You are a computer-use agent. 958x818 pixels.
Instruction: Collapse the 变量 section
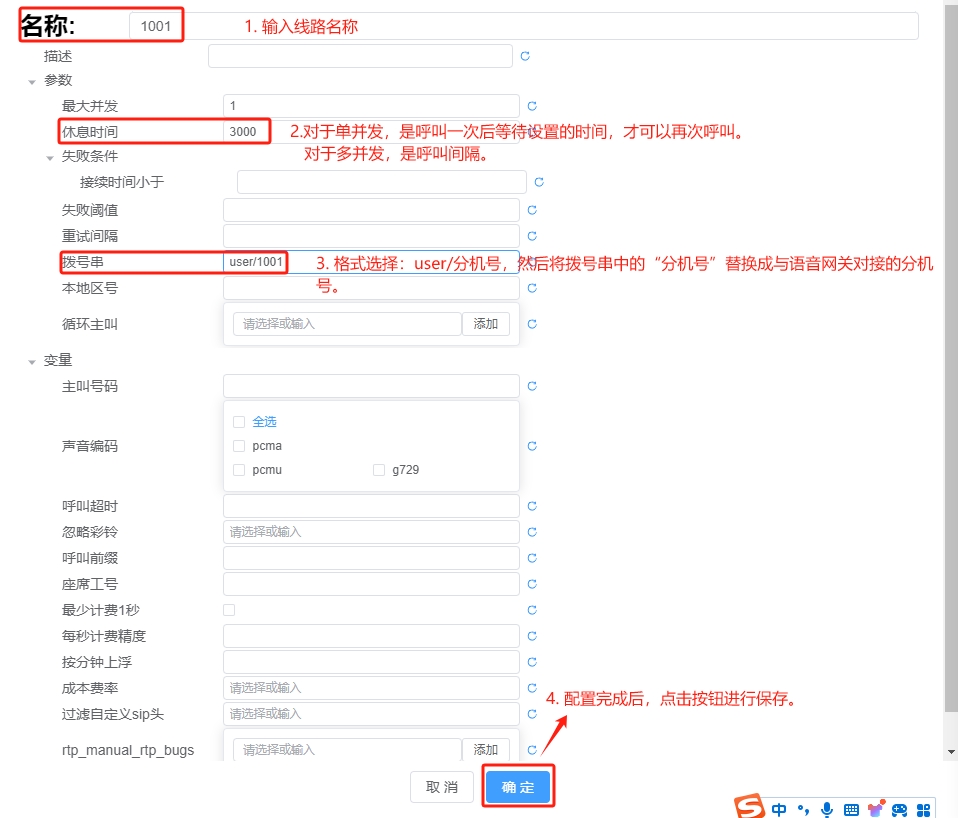(32, 361)
